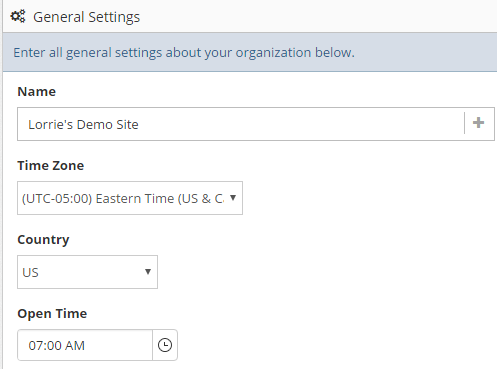Click the Open Time label
This screenshot has height=369, width=497.
click(52, 314)
